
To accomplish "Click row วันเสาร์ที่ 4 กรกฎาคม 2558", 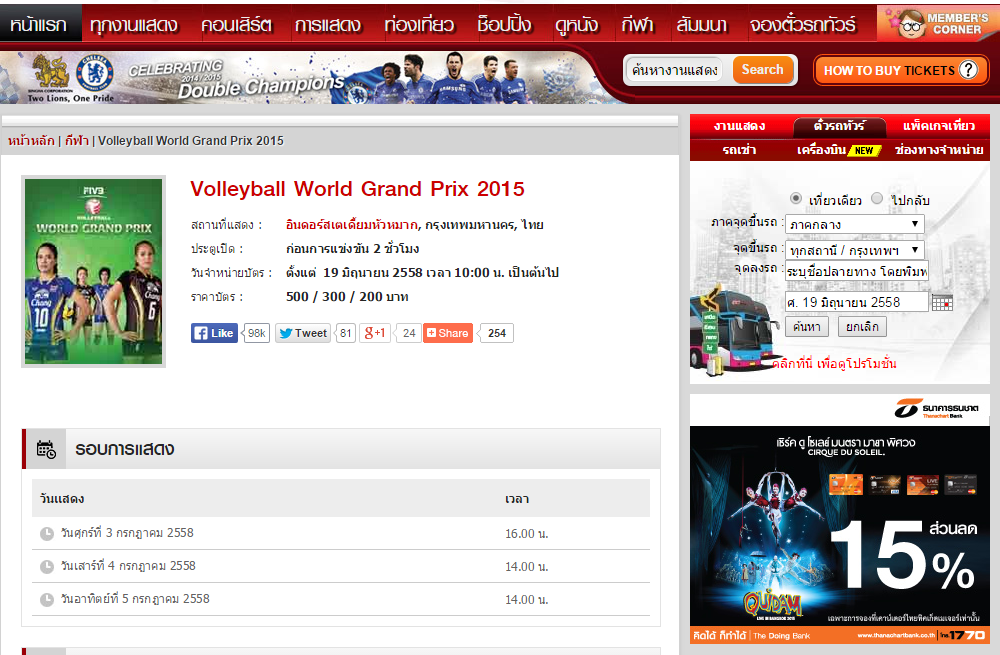I will 341,566.
